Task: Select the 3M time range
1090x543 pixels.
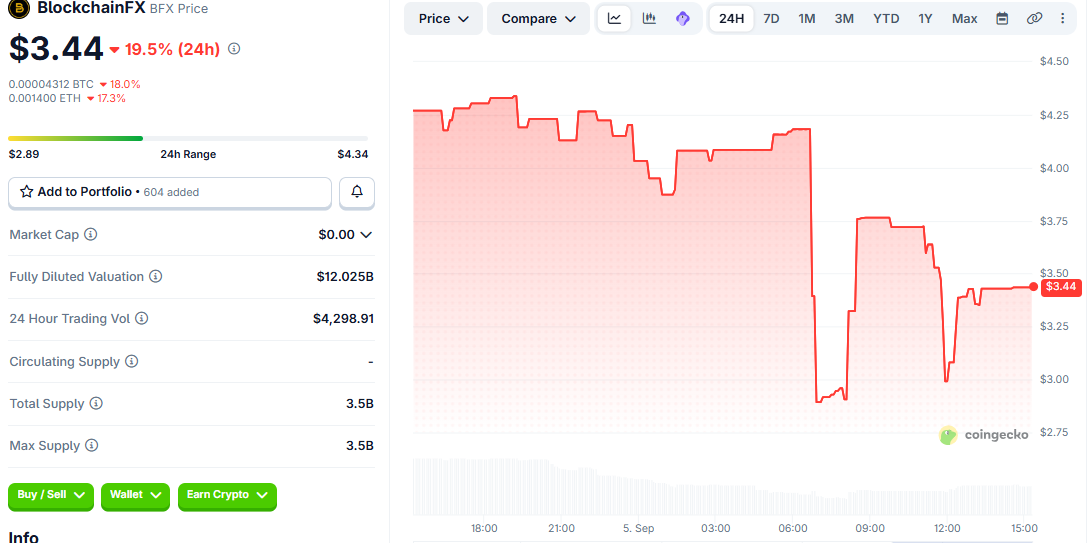Action: (844, 19)
